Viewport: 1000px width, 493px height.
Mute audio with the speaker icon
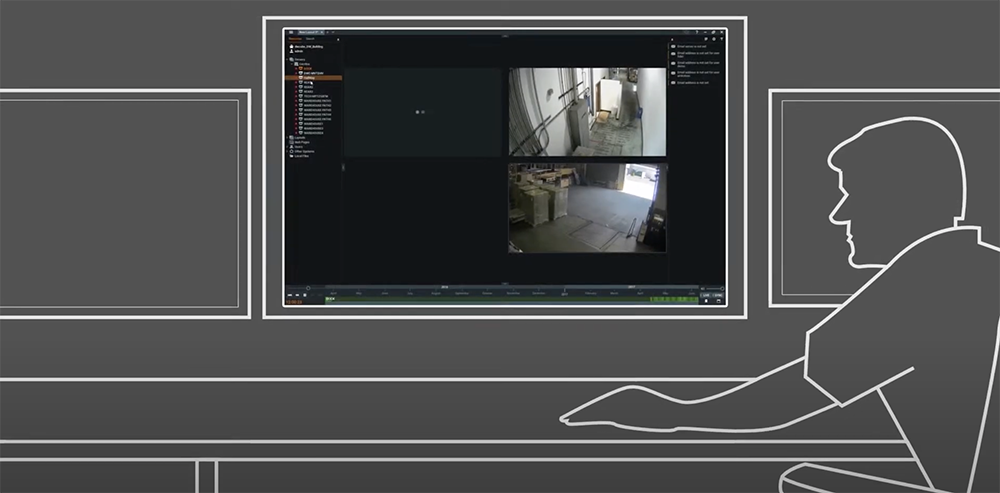pyautogui.click(x=702, y=289)
